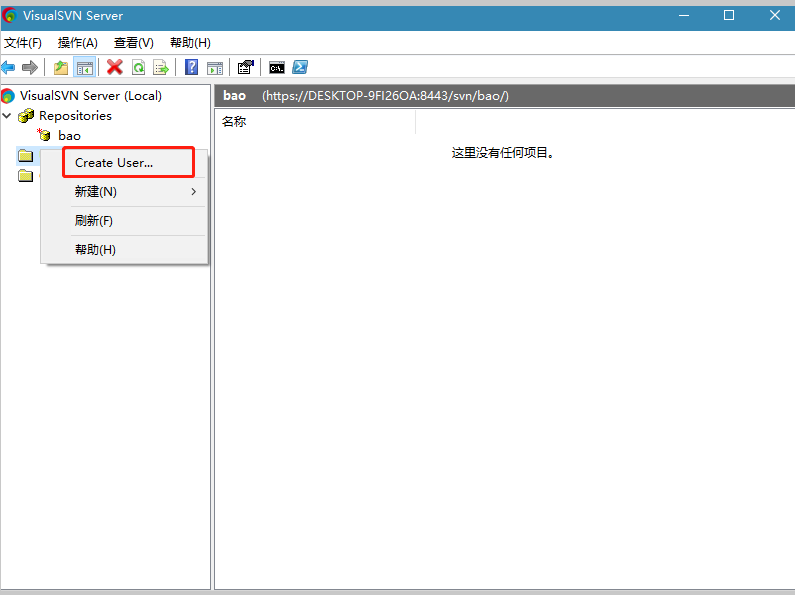Launch the PowerShell toolbar icon
795x595 pixels.
pos(300,67)
